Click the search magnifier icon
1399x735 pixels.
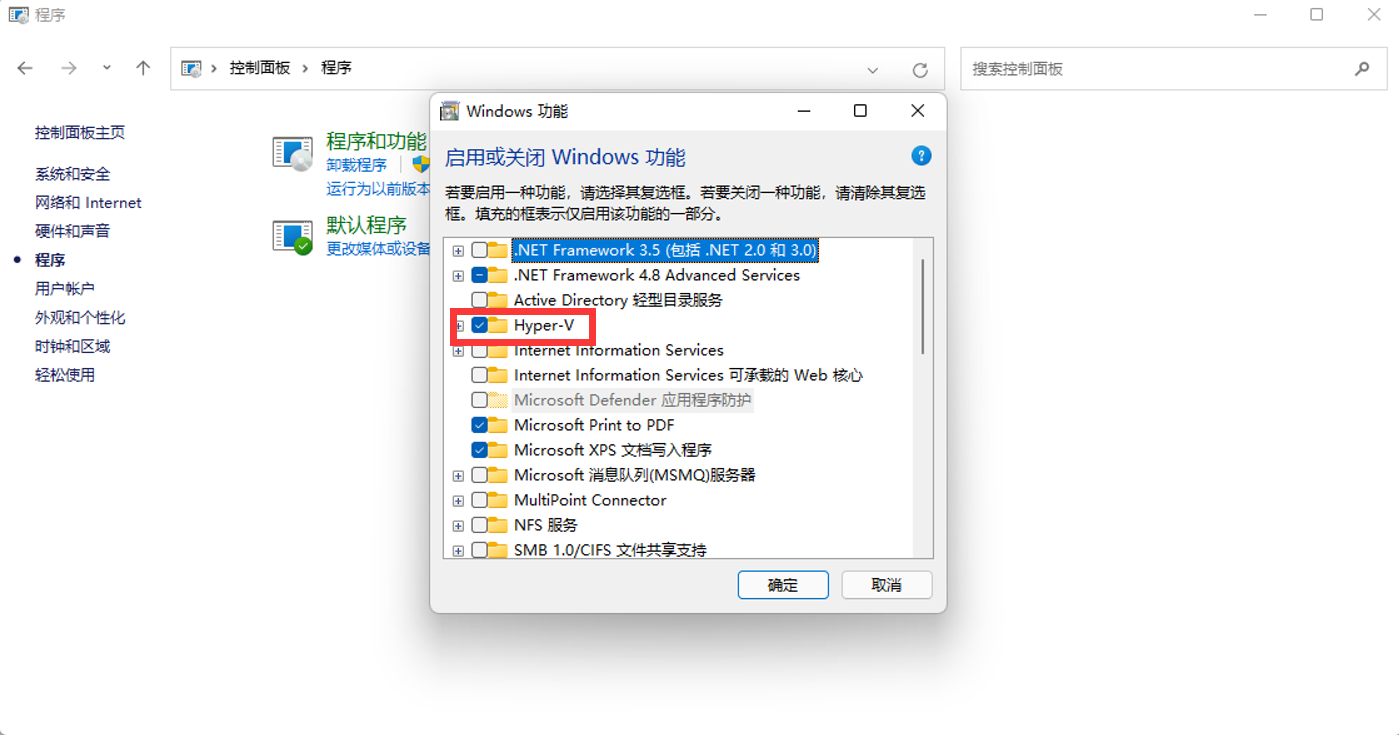pyautogui.click(x=1361, y=69)
